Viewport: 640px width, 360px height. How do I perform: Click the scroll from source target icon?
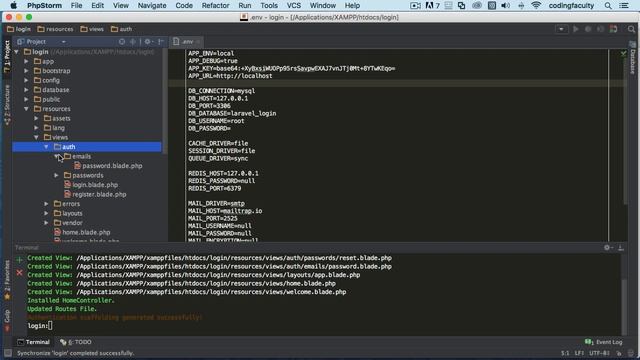(122, 42)
